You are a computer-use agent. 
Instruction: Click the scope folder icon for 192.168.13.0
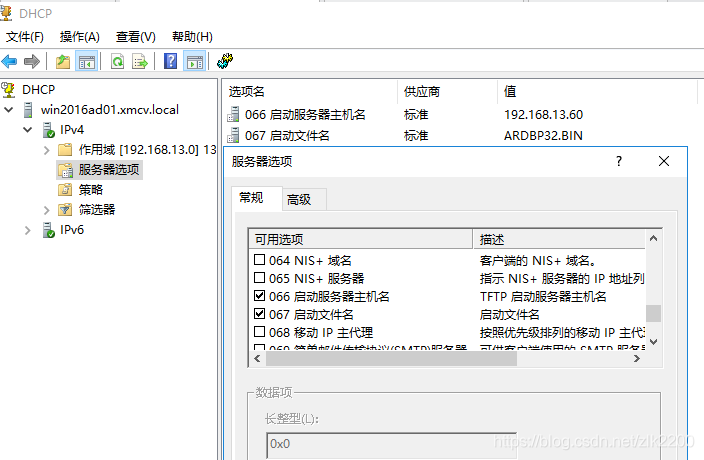point(65,149)
